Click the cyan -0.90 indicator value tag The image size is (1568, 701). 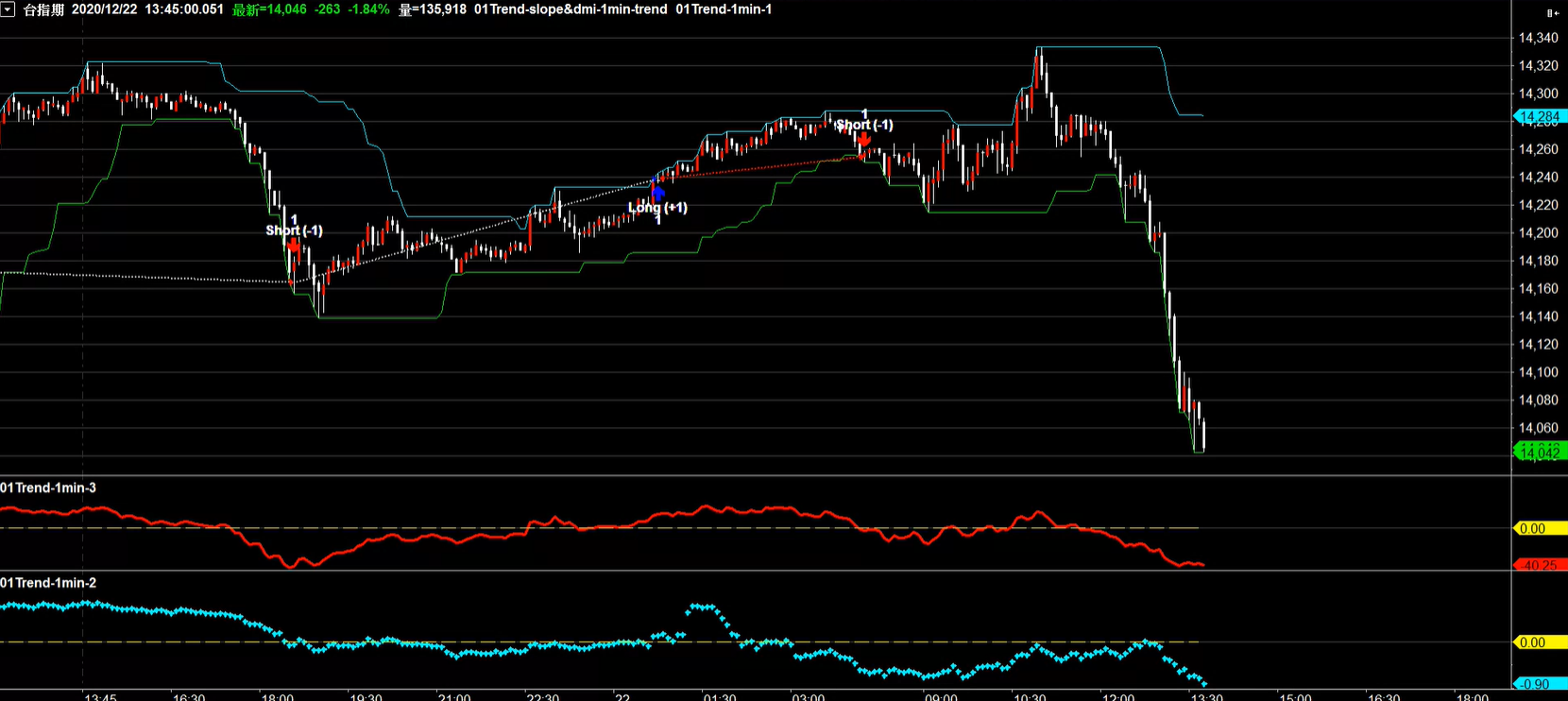pyautogui.click(x=1540, y=684)
